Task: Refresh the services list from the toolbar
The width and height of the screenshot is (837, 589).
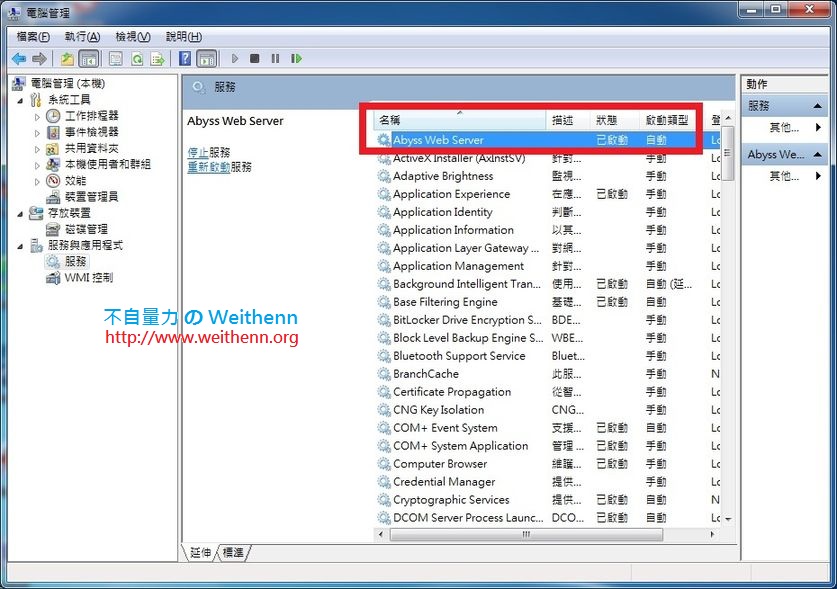Action: (135, 58)
